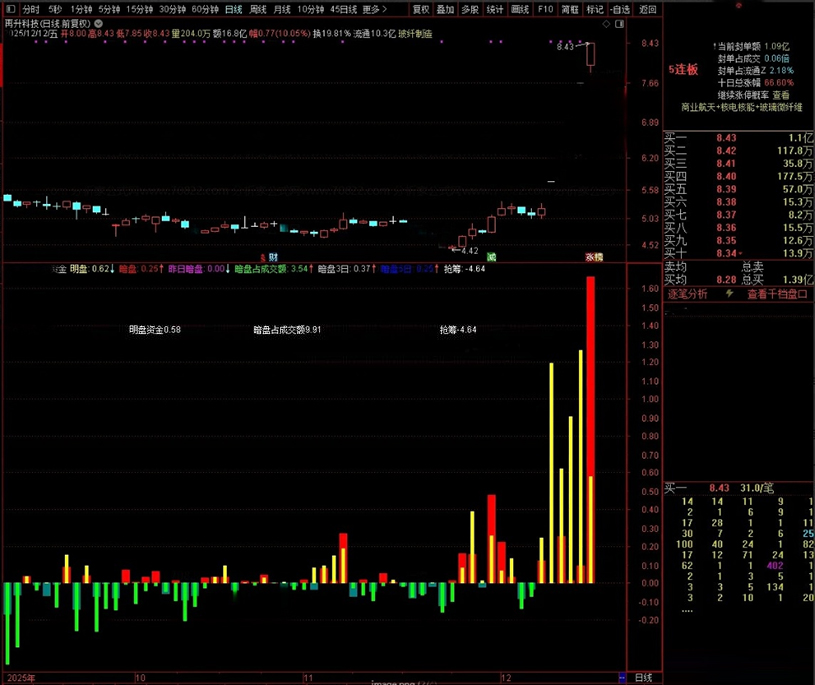Open 查看千档盘口 order book
The image size is (815, 685).
[x=778, y=294]
